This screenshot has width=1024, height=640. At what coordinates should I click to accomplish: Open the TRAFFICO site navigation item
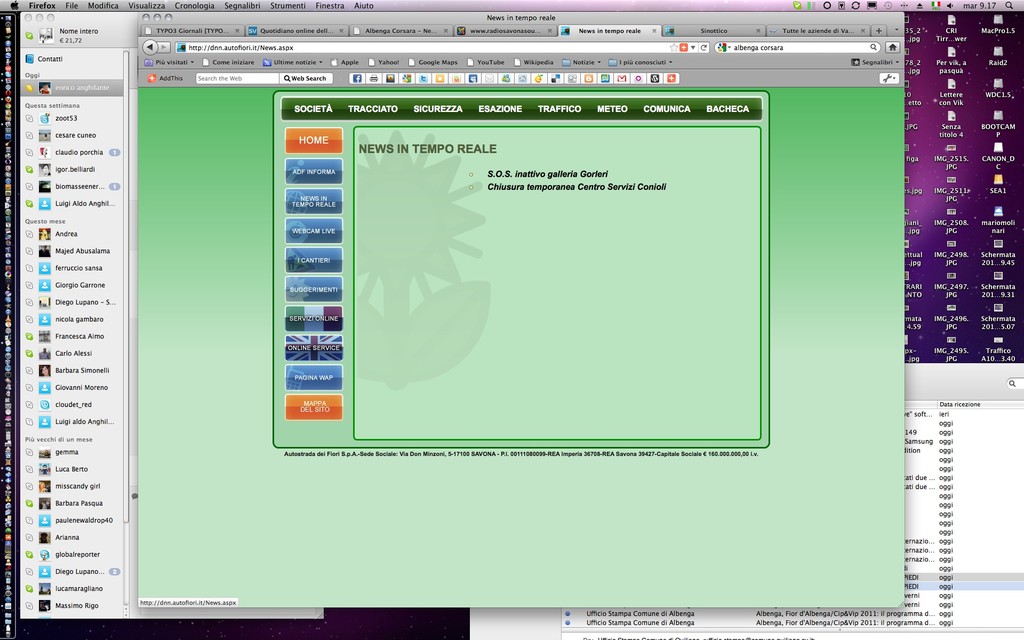[559, 109]
